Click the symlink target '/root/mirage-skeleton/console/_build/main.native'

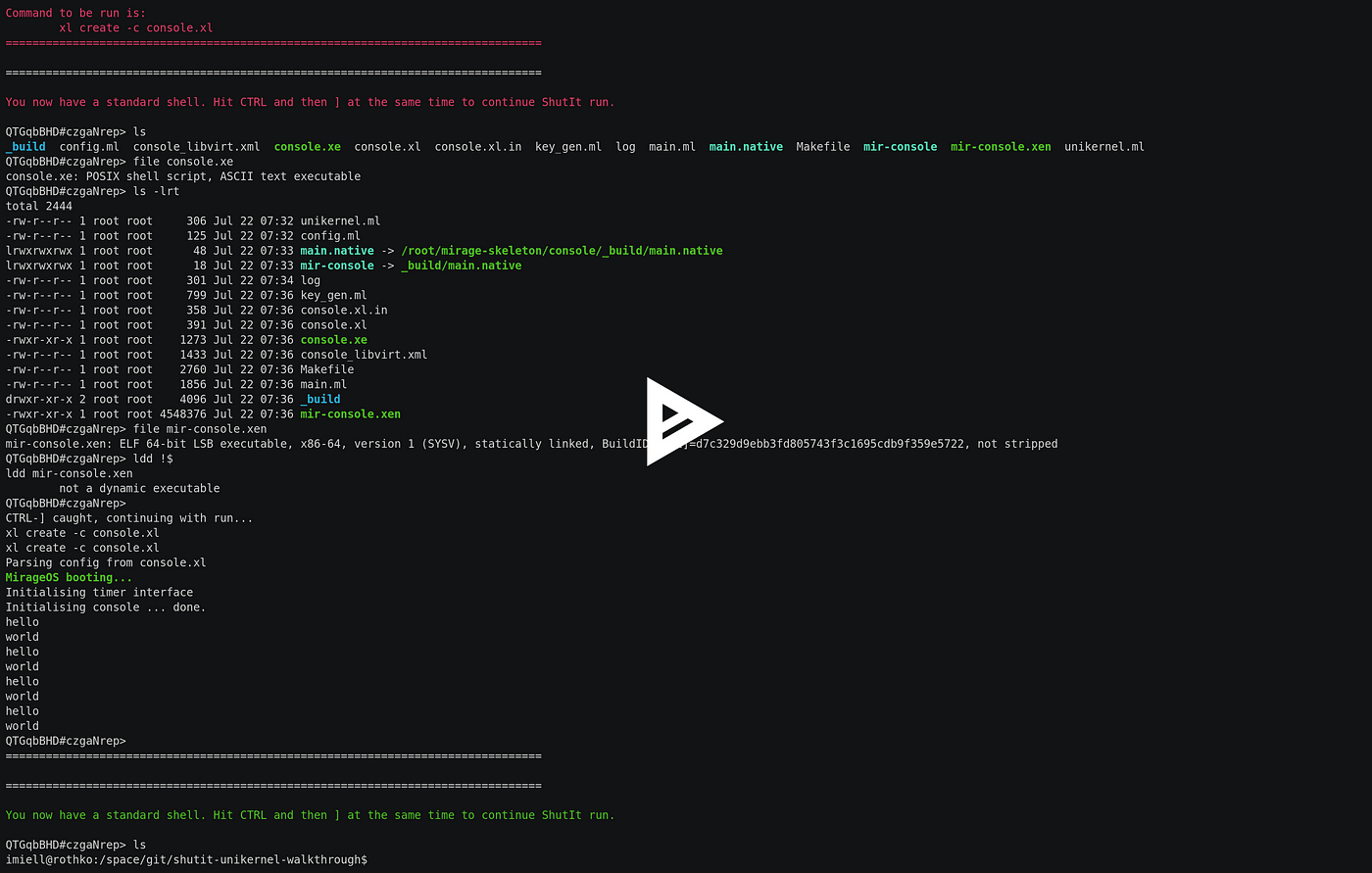click(562, 251)
